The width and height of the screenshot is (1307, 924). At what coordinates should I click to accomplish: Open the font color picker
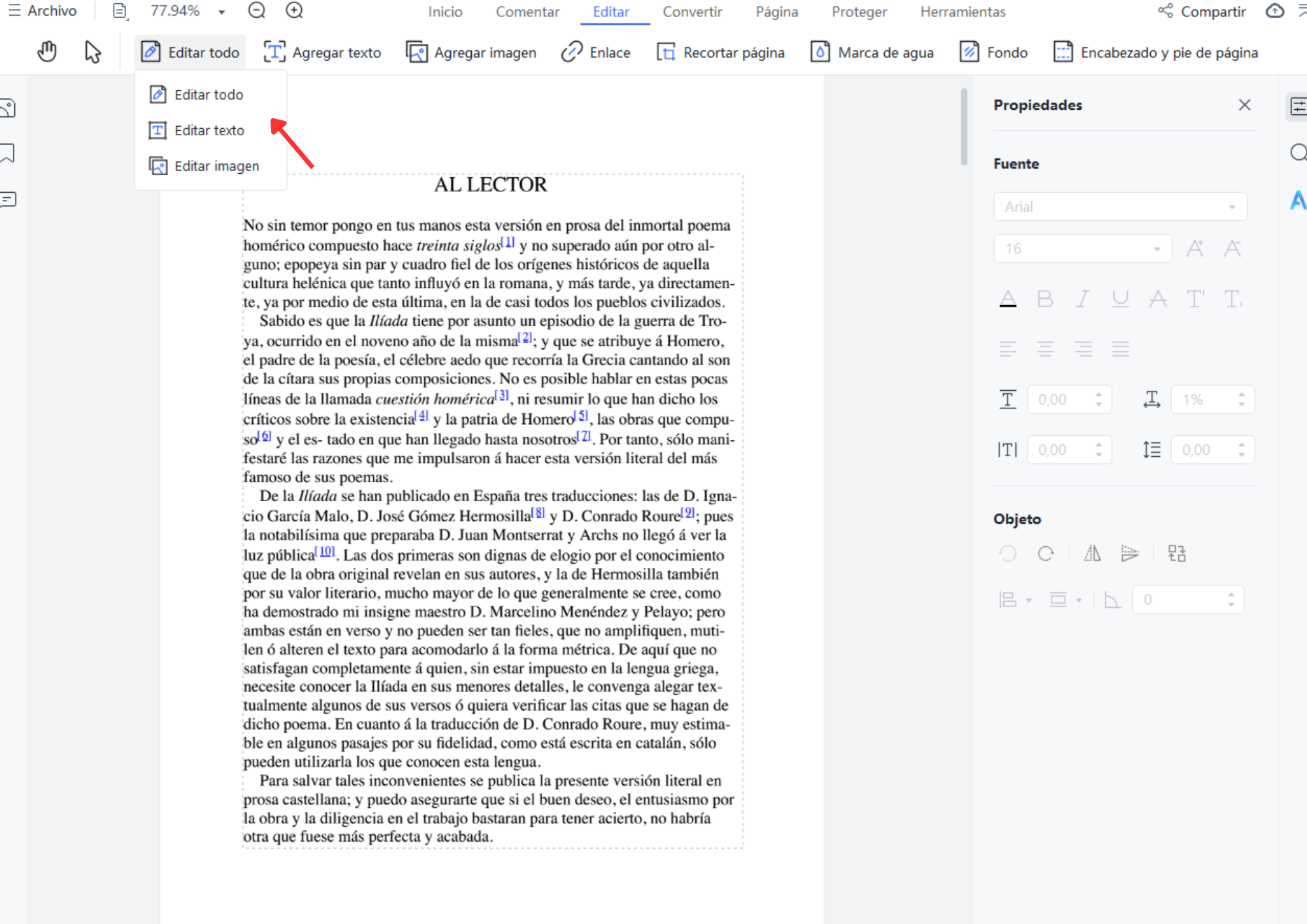tap(1008, 299)
